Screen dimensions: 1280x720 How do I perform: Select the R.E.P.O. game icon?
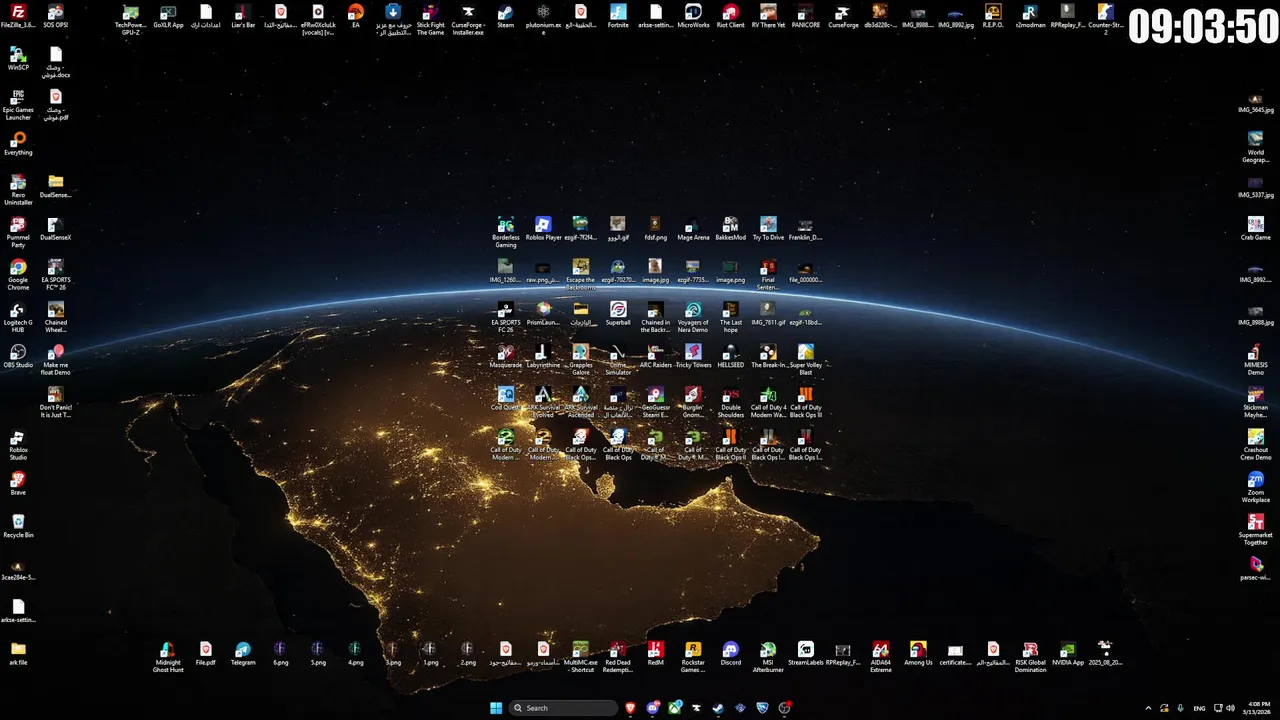[993, 15]
